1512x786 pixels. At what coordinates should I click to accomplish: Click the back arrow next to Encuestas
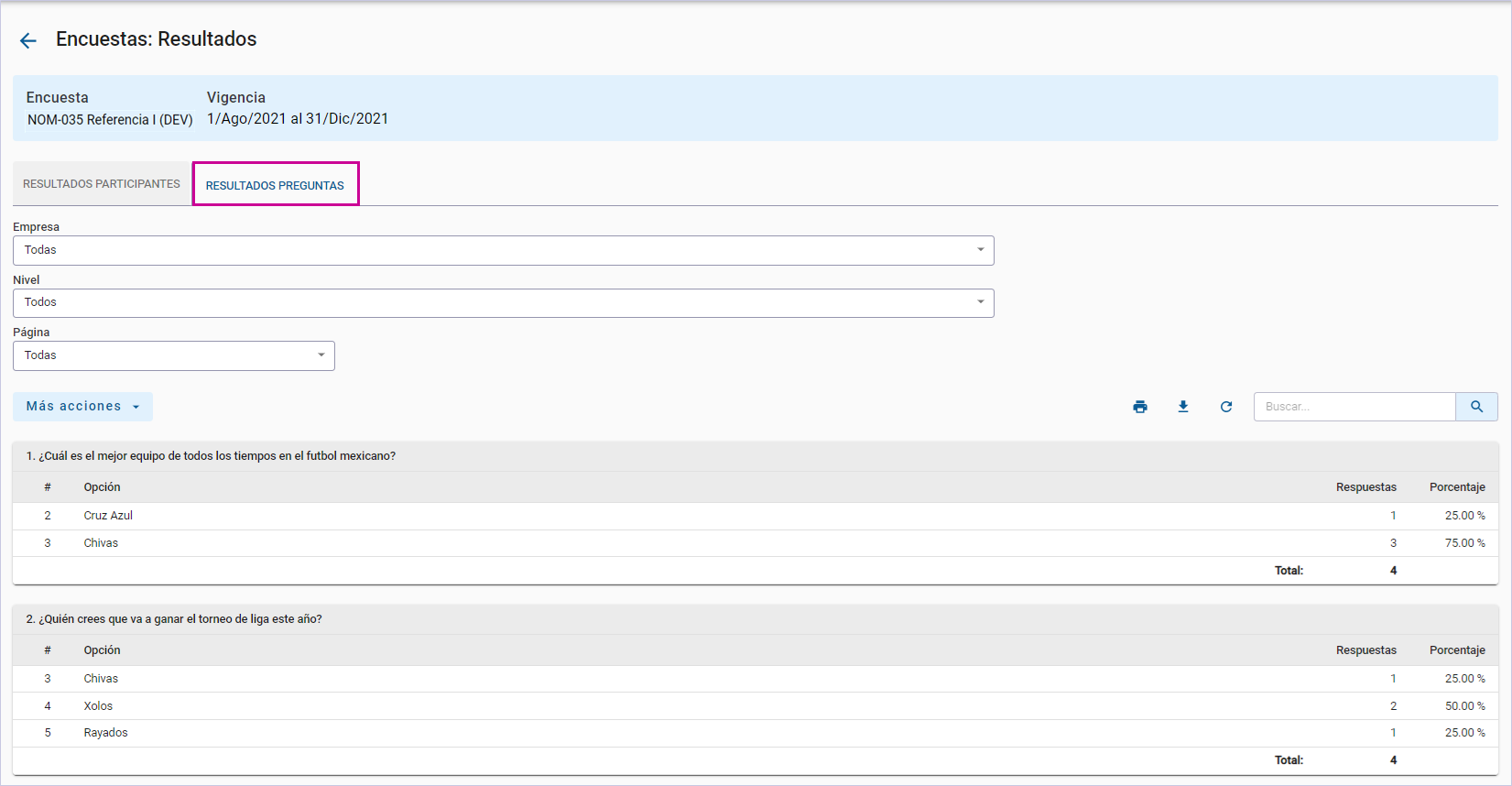coord(28,40)
